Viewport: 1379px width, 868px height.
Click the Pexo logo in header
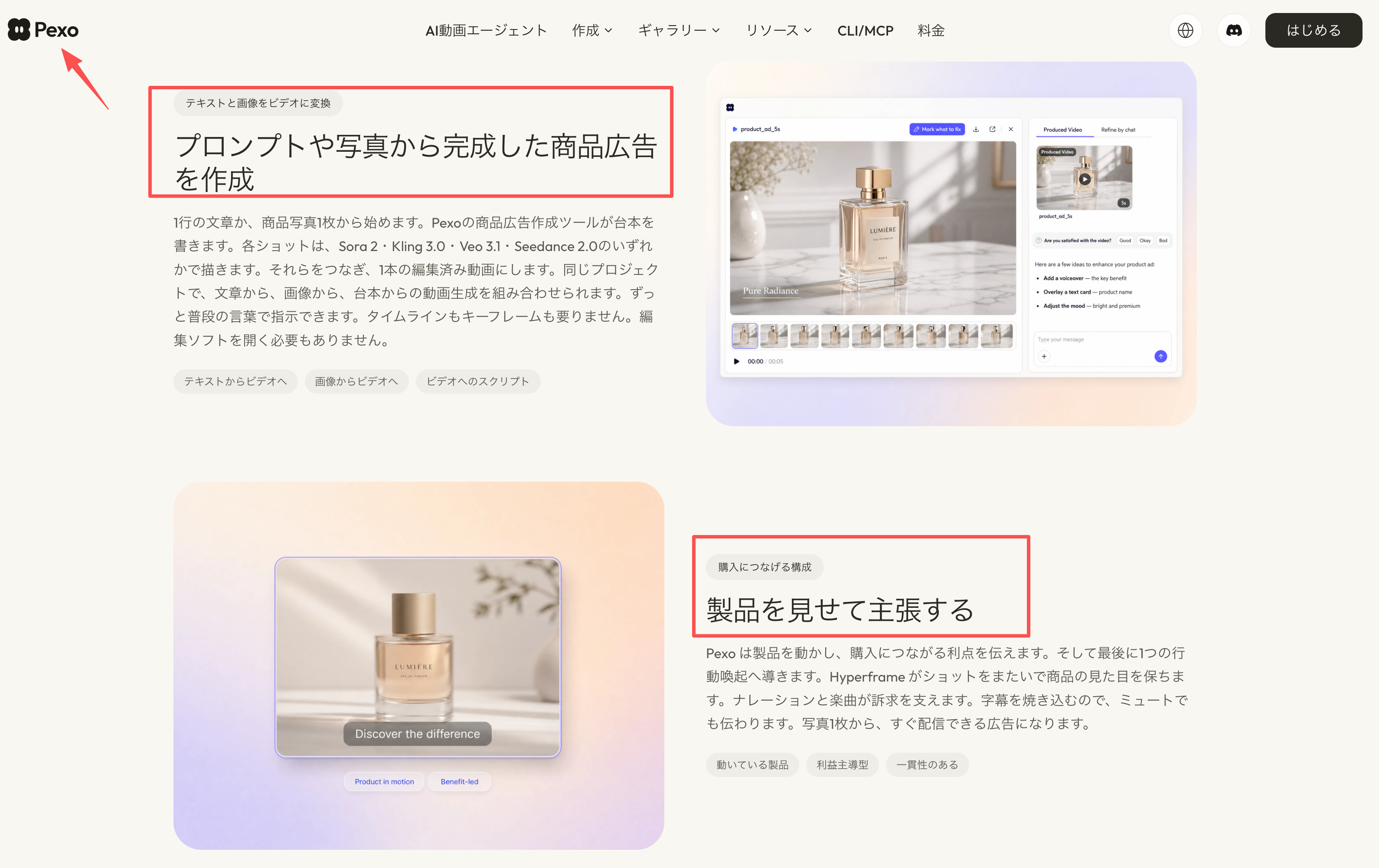pyautogui.click(x=43, y=30)
